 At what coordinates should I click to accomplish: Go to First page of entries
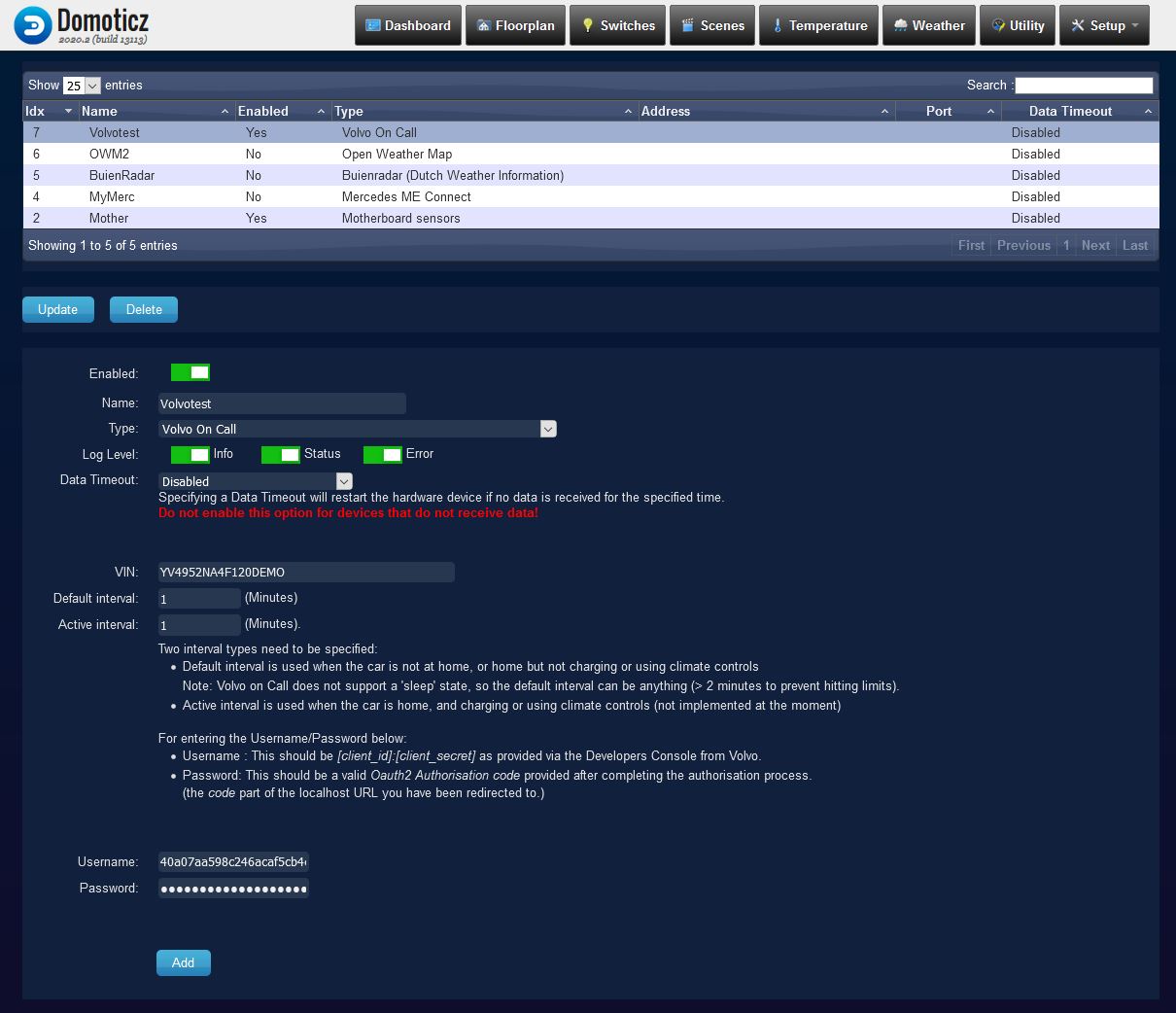pos(971,245)
